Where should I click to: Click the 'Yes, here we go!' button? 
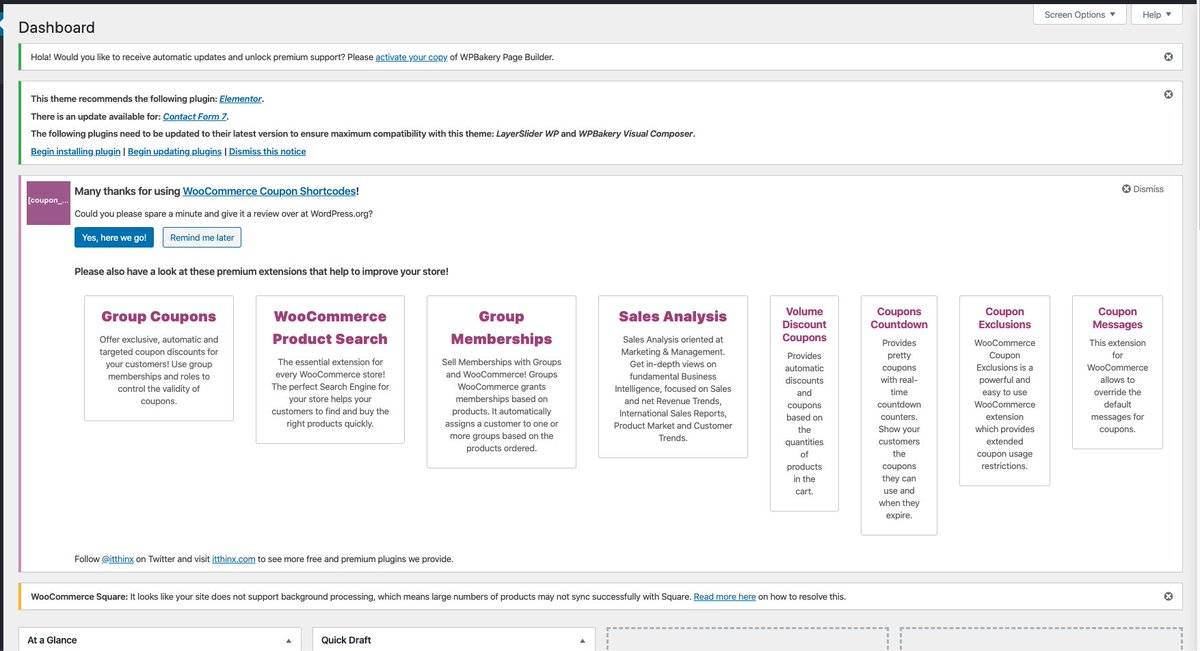(114, 238)
